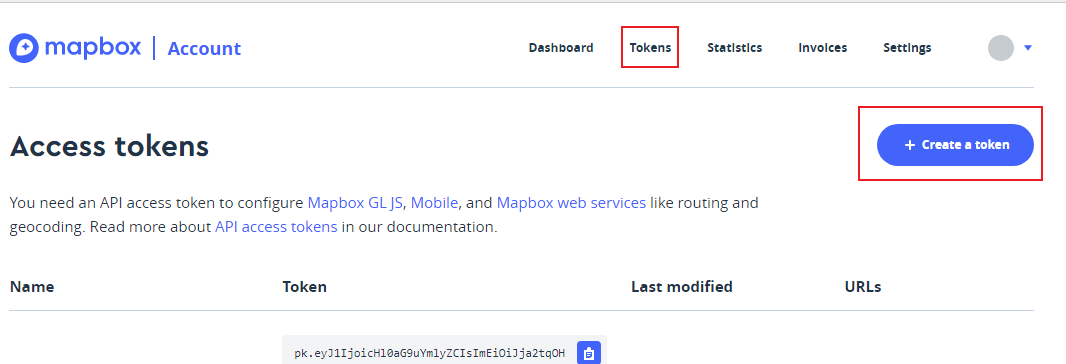Open the Settings tab

[x=907, y=48]
